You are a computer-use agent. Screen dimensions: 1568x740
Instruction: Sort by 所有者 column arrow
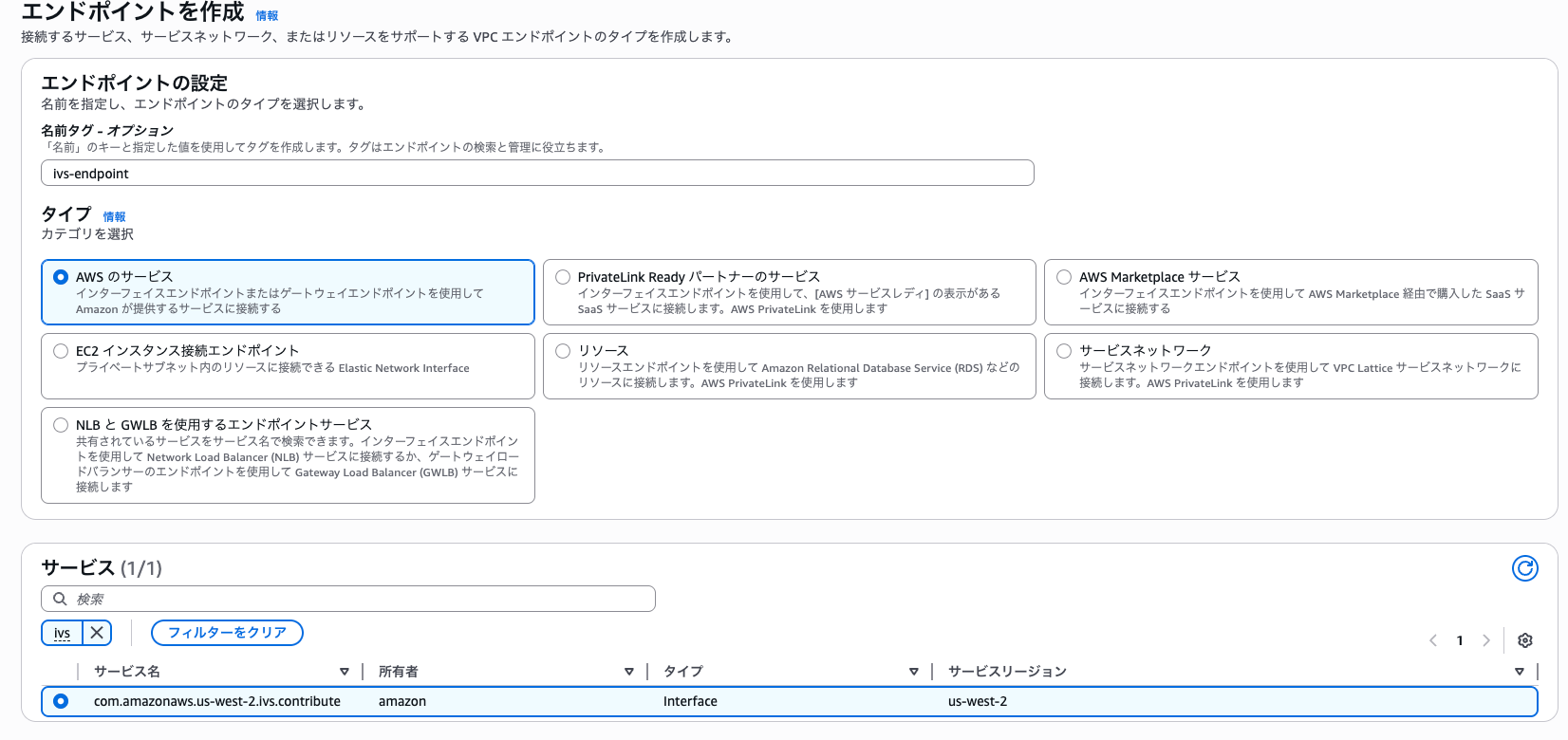click(628, 672)
